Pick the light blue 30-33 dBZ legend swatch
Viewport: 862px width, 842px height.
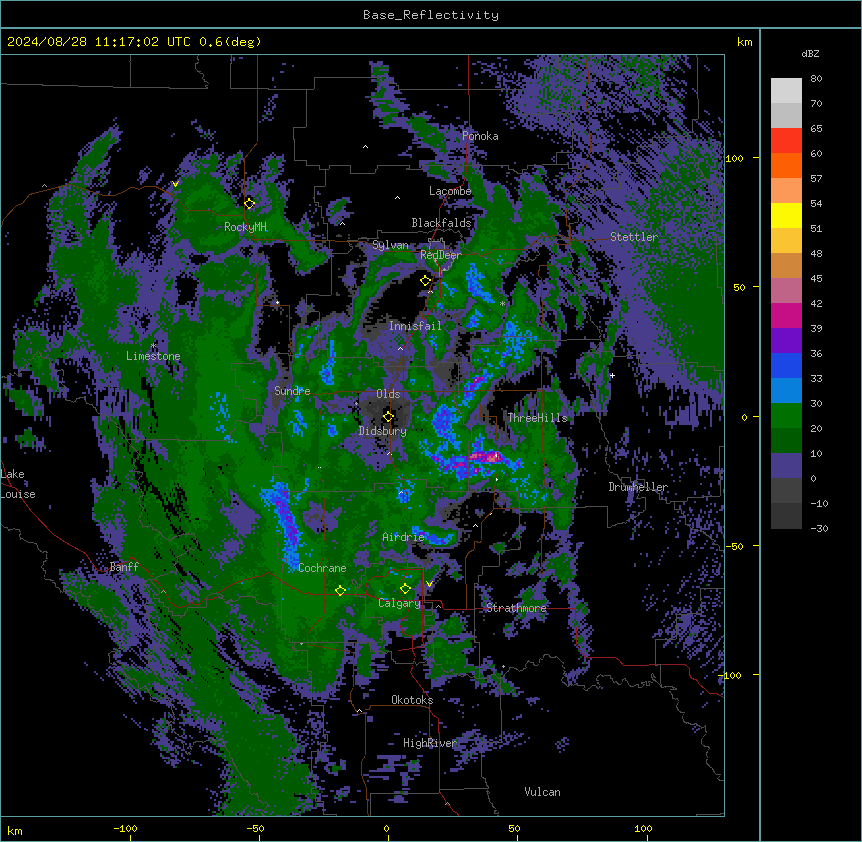click(x=786, y=391)
